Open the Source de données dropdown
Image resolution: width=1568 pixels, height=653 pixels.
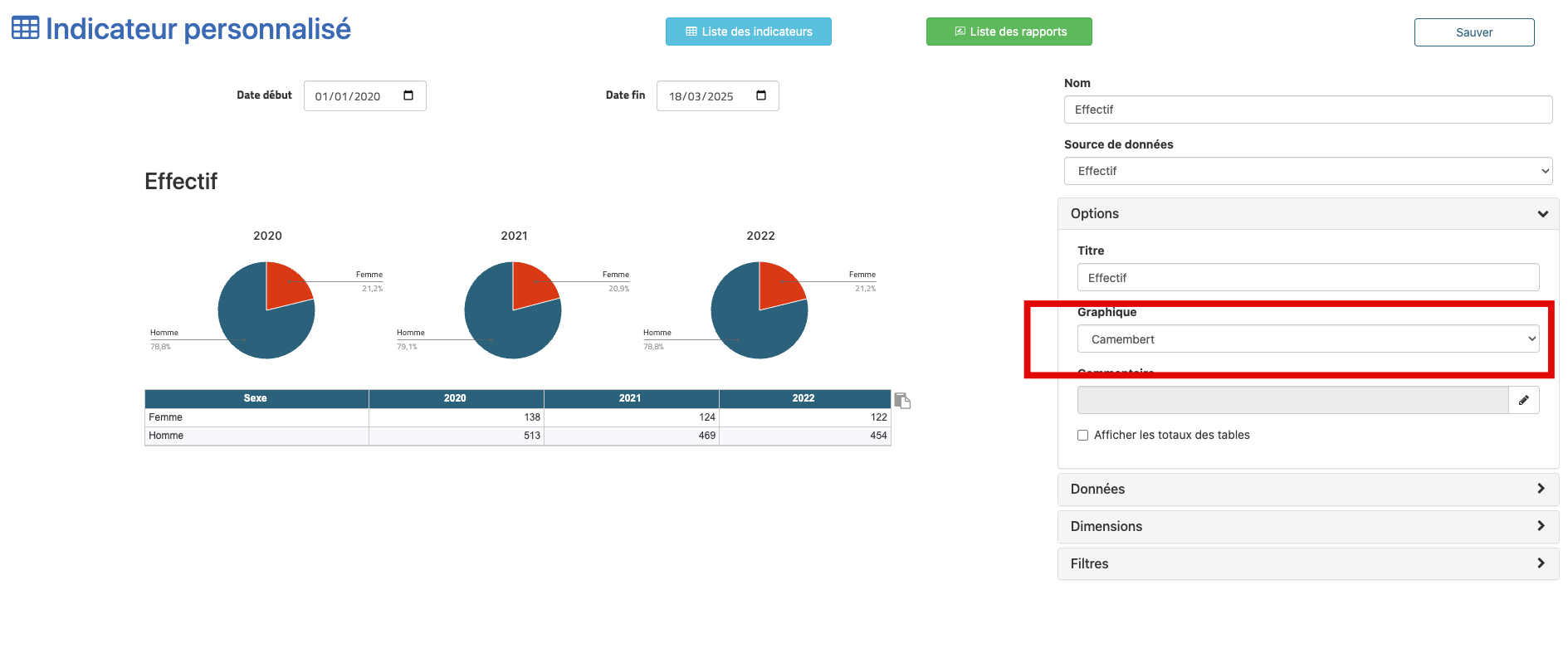point(1308,171)
